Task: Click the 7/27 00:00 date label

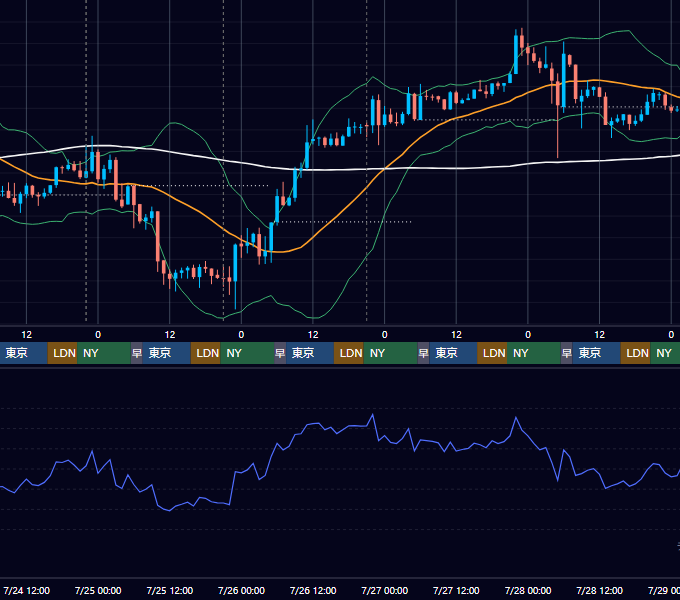Action: (385, 590)
